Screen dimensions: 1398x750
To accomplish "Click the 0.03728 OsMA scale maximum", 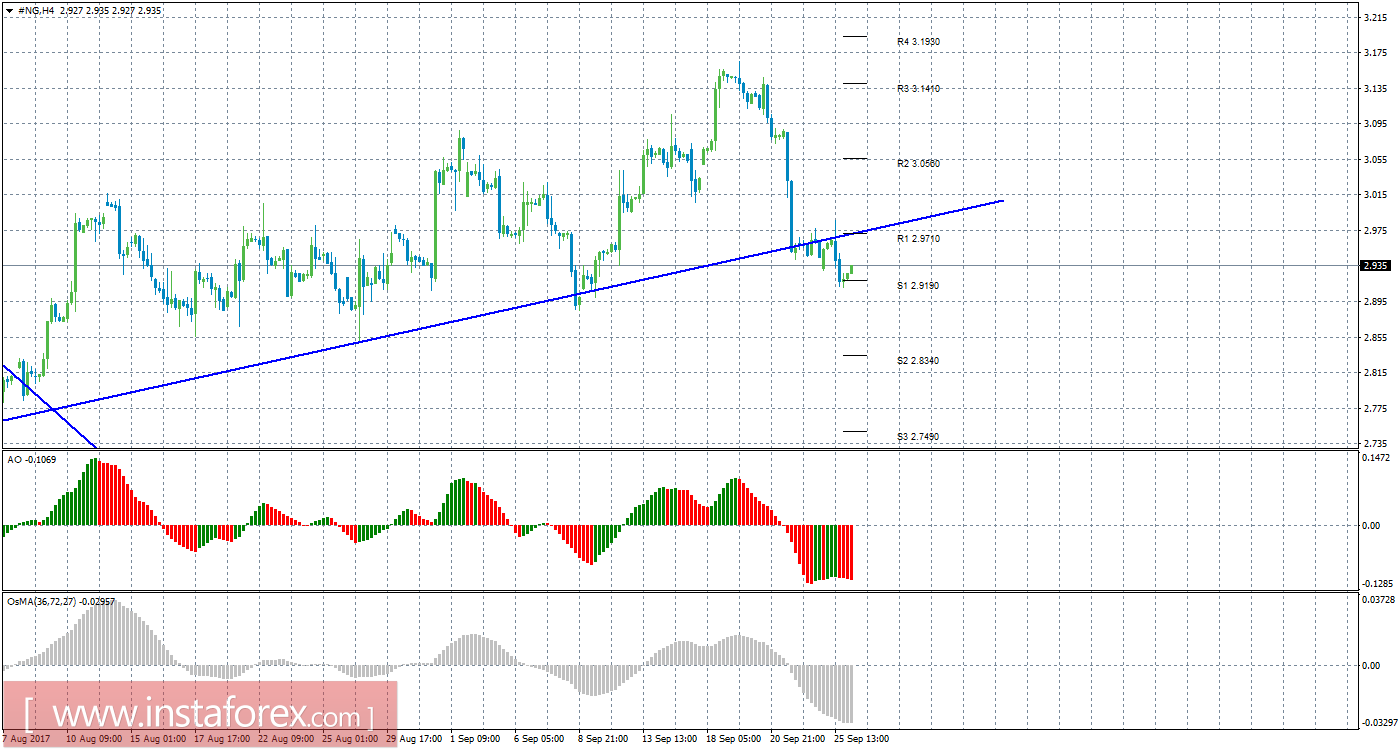I will [1378, 600].
